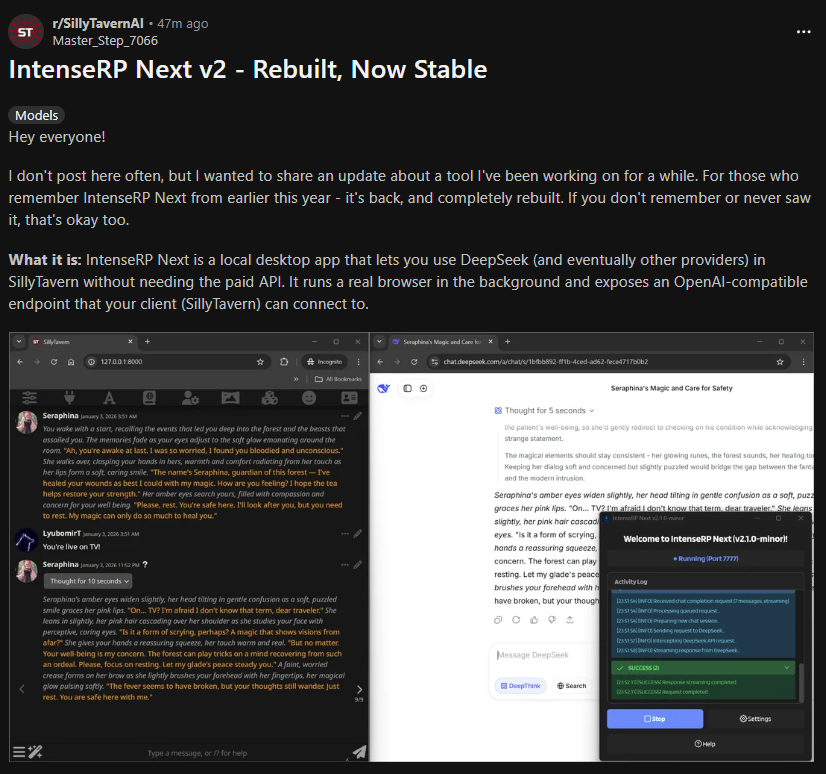Viewport: 826px width, 774px height.
Task: Click the Models post flair
Action: pyautogui.click(x=36, y=115)
